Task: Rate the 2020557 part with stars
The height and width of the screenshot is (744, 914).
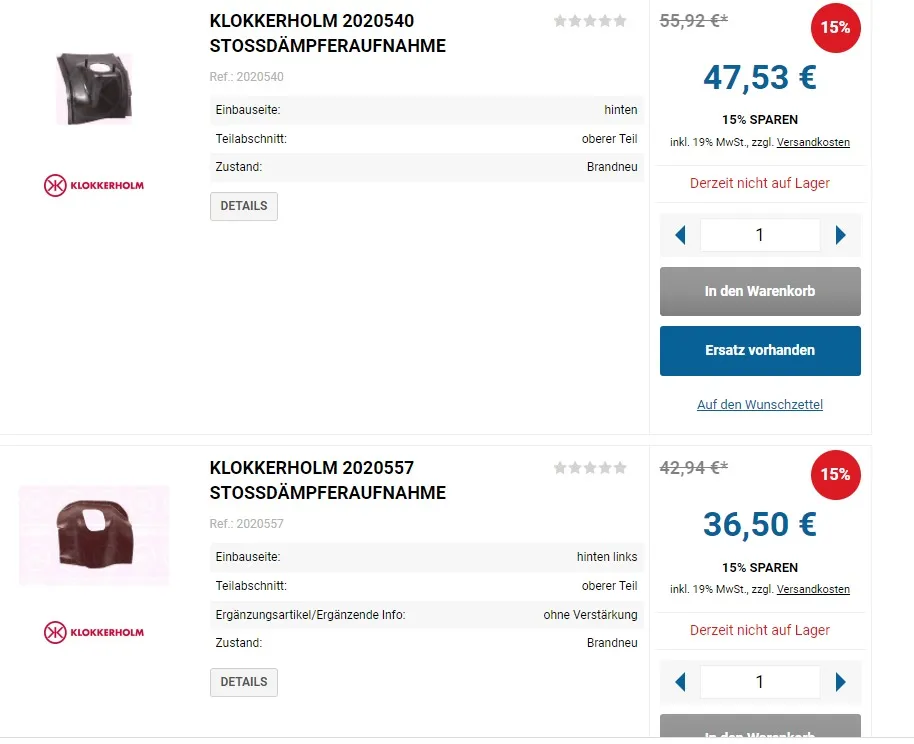Action: pyautogui.click(x=590, y=468)
